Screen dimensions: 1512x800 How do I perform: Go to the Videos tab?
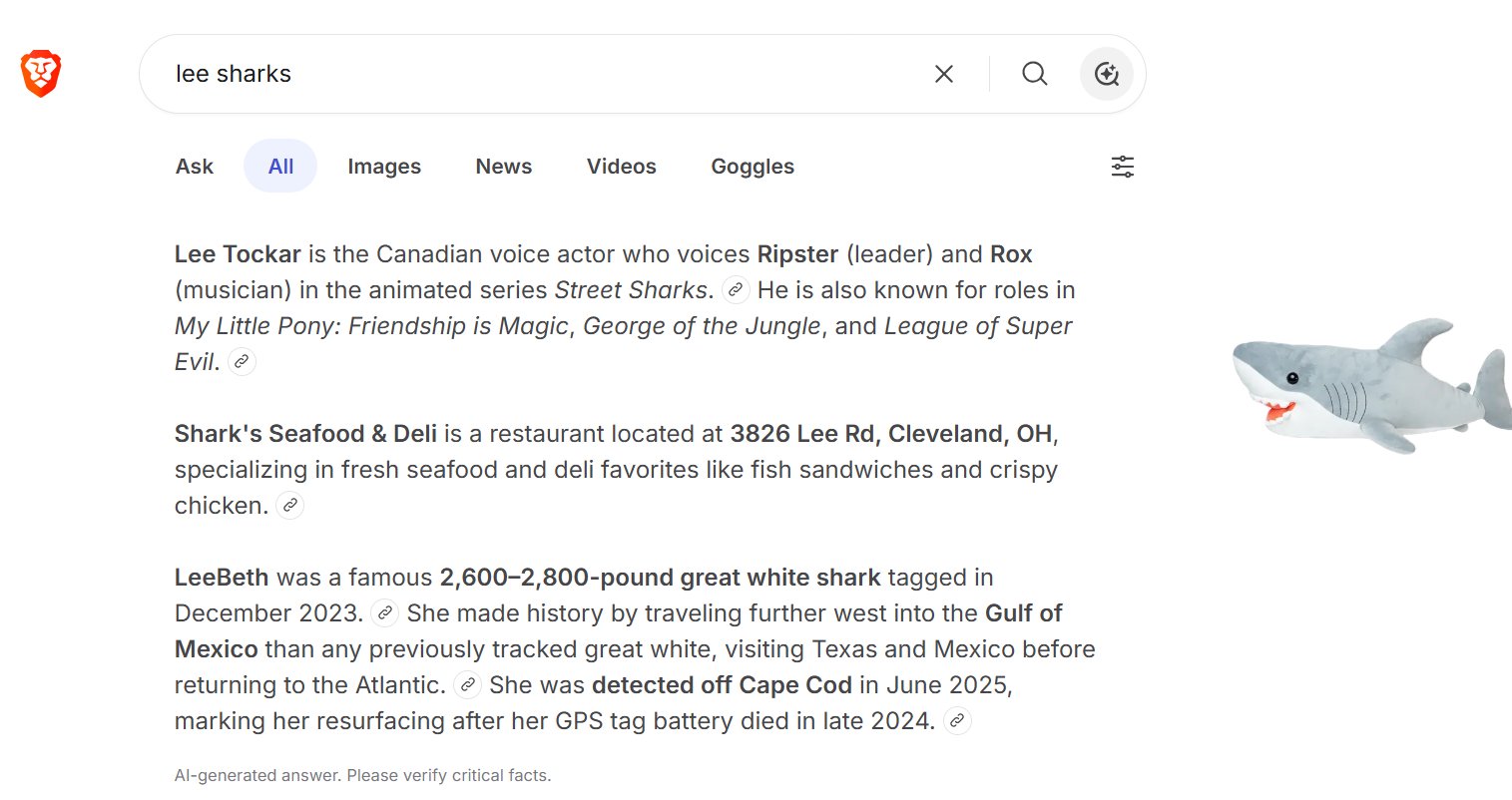tap(622, 167)
